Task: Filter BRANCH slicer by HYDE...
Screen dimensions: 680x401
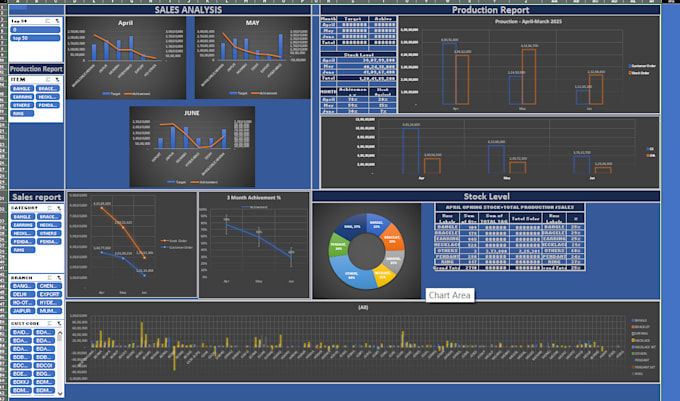Action: 49,303
